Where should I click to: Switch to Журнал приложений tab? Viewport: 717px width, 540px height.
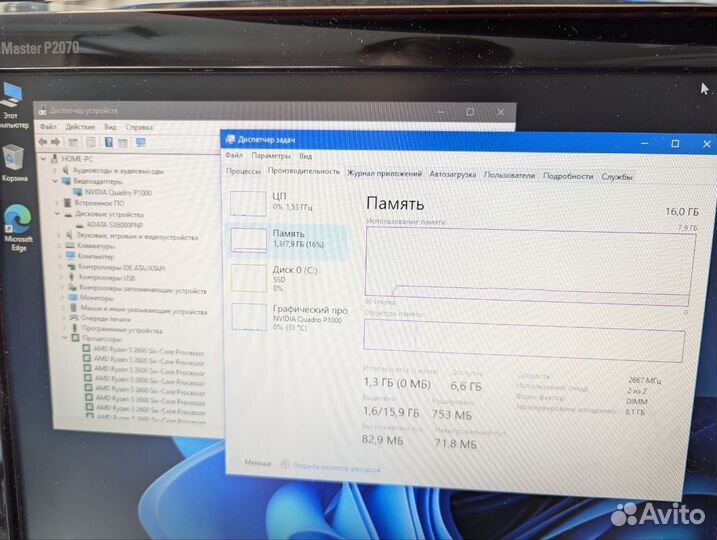point(384,173)
